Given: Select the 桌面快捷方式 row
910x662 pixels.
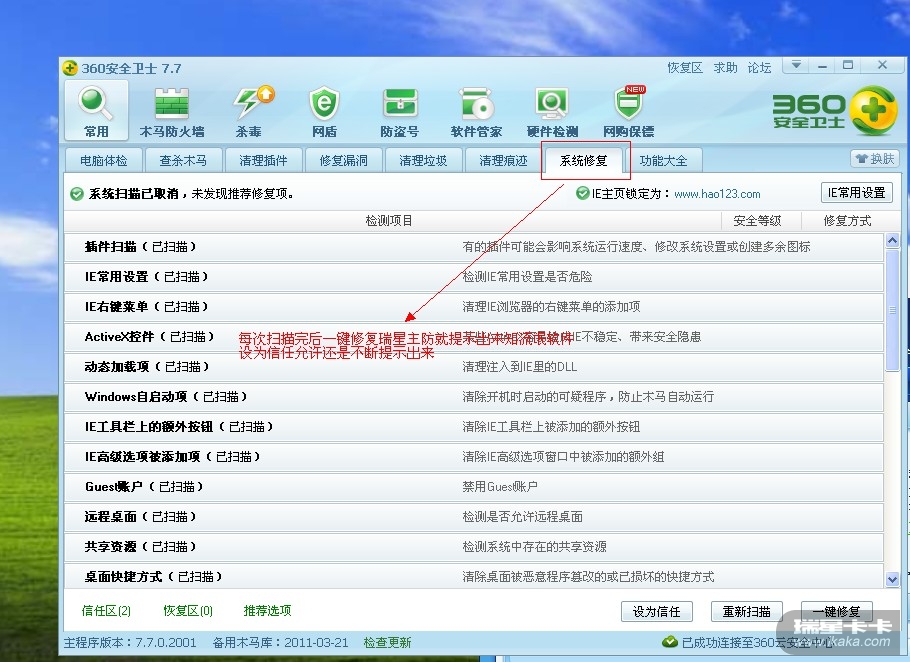Looking at the screenshot, I should pyautogui.click(x=474, y=577).
